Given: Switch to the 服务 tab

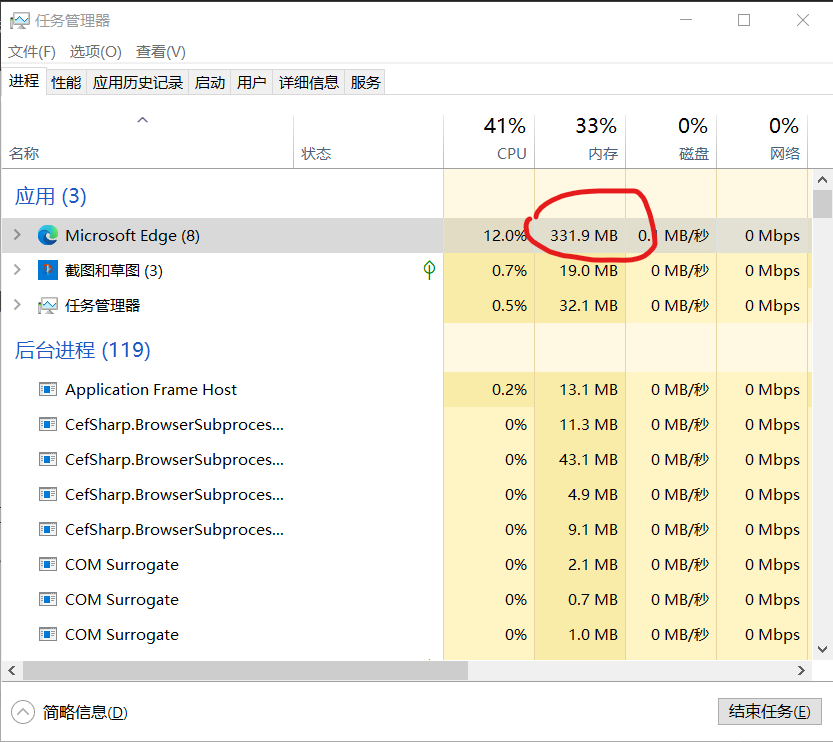Looking at the screenshot, I should (x=365, y=83).
